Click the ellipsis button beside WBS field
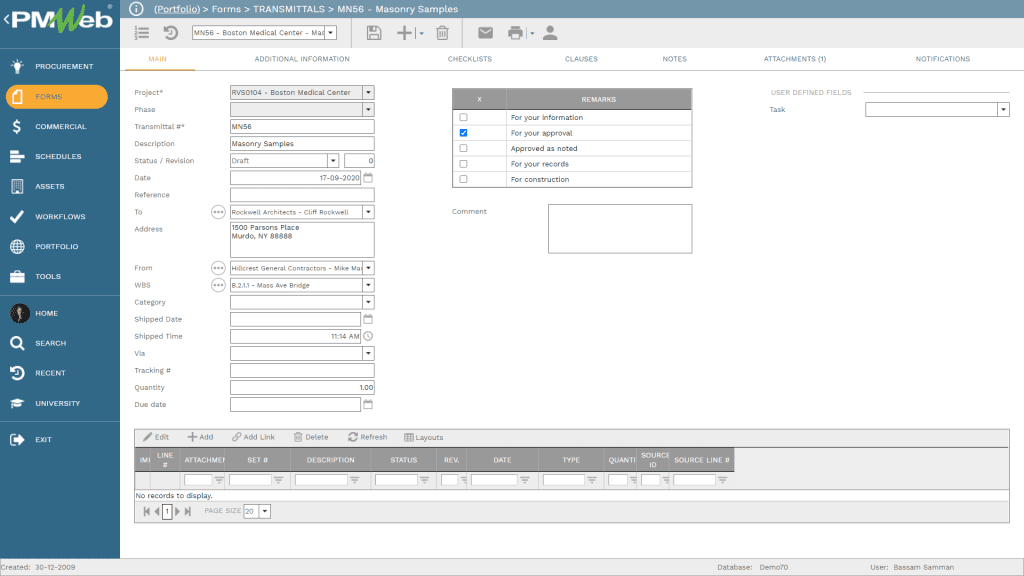Viewport: 1024px width, 576px height. (218, 285)
